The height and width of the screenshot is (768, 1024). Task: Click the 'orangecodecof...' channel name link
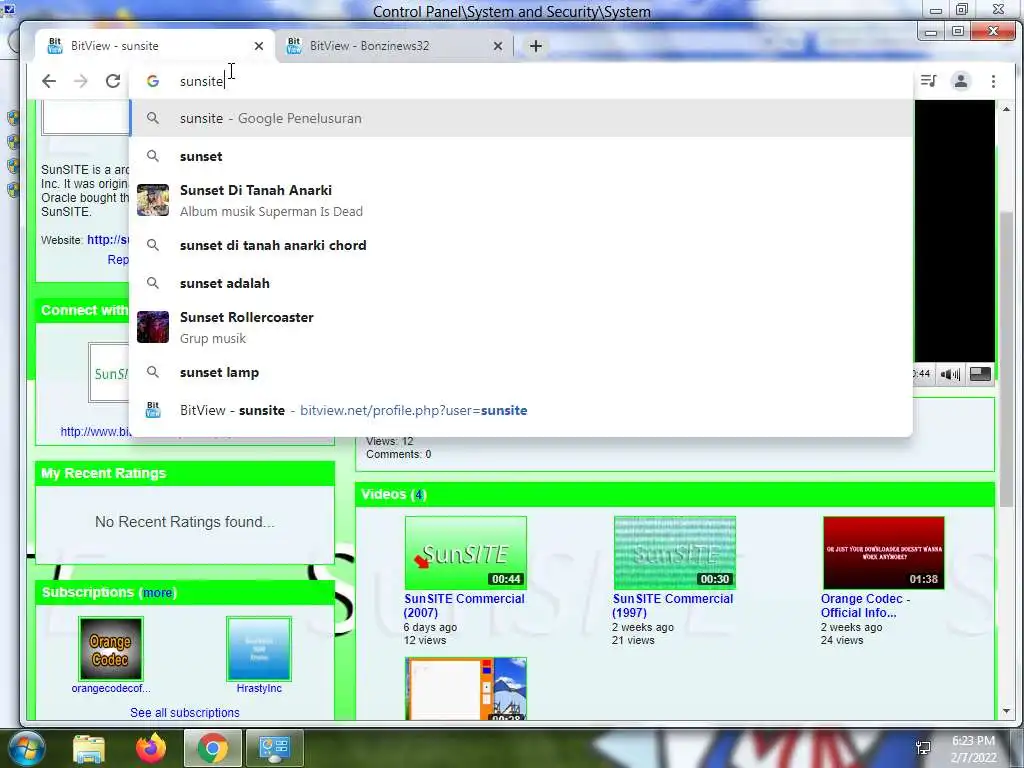tap(111, 688)
